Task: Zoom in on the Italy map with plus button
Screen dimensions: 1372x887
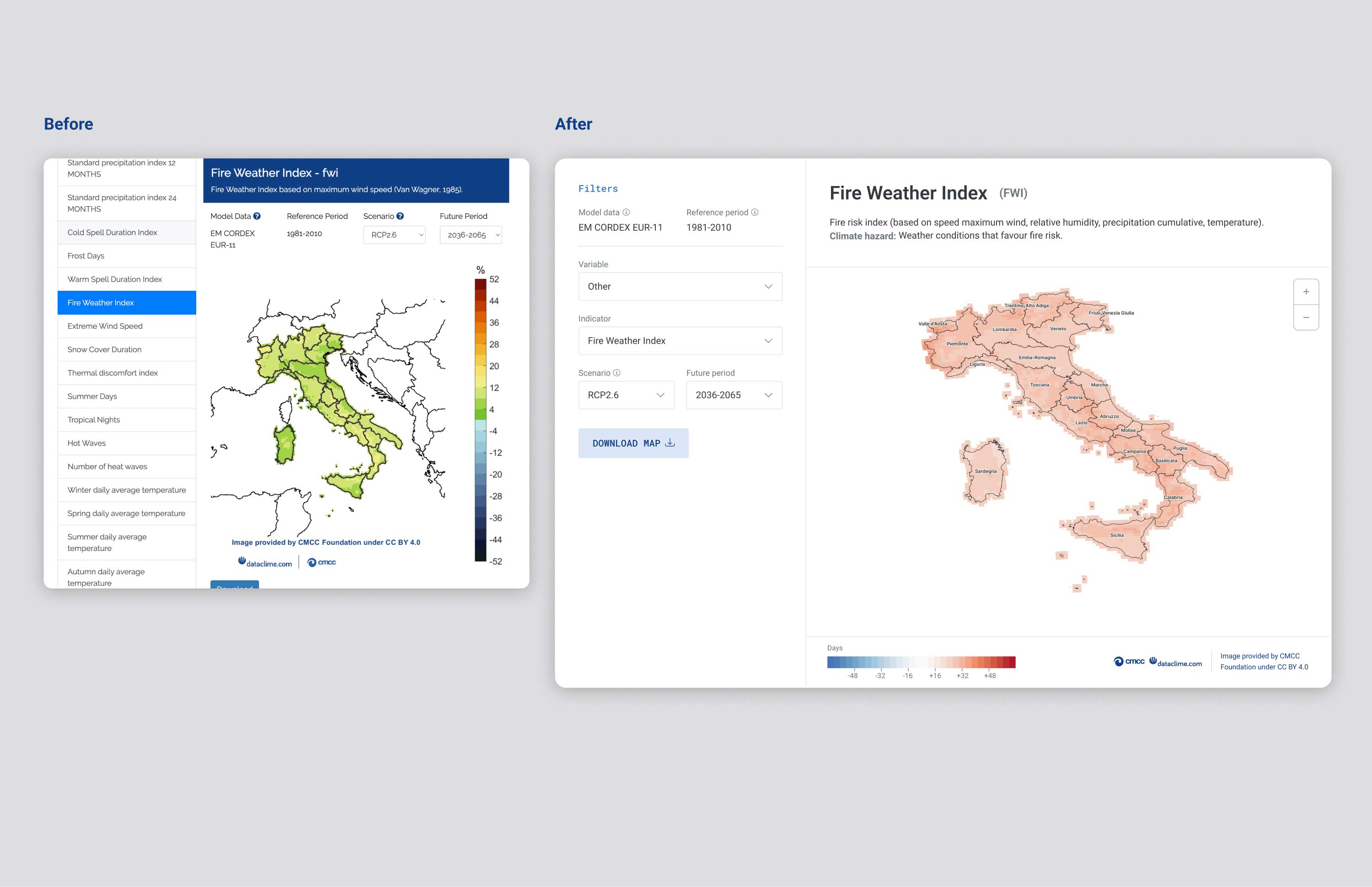Action: pyautogui.click(x=1306, y=291)
